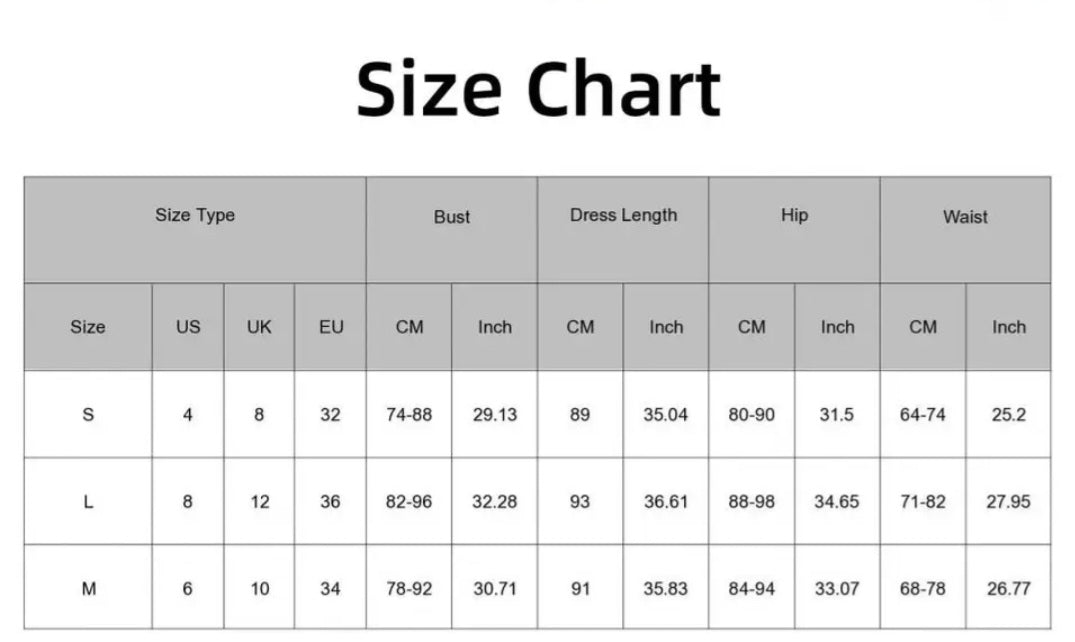
Task: Click the US sub-header cell
Action: click(x=188, y=326)
